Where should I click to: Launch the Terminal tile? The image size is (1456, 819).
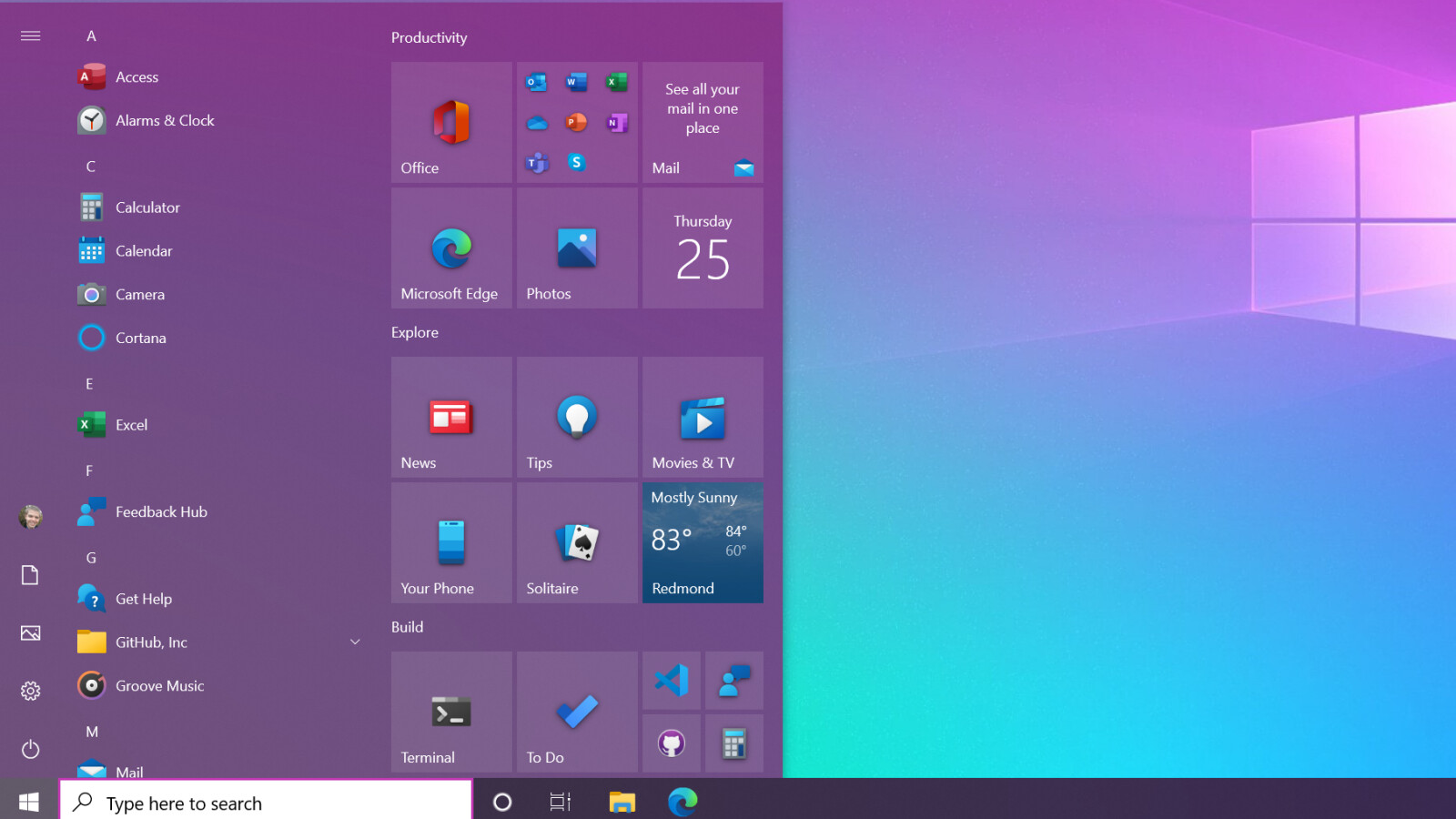click(451, 712)
